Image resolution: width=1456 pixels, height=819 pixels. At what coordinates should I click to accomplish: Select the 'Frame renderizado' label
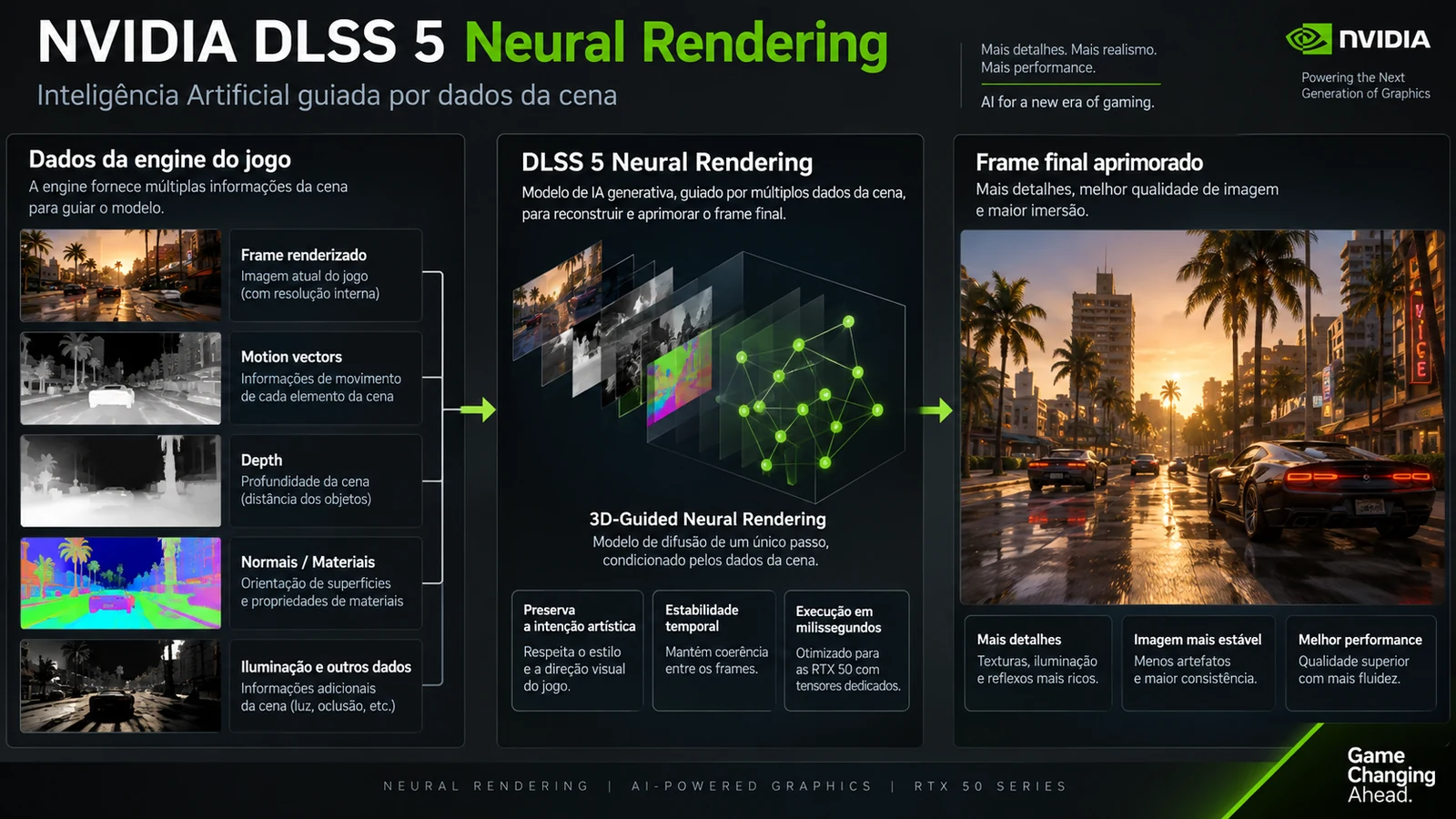click(304, 255)
